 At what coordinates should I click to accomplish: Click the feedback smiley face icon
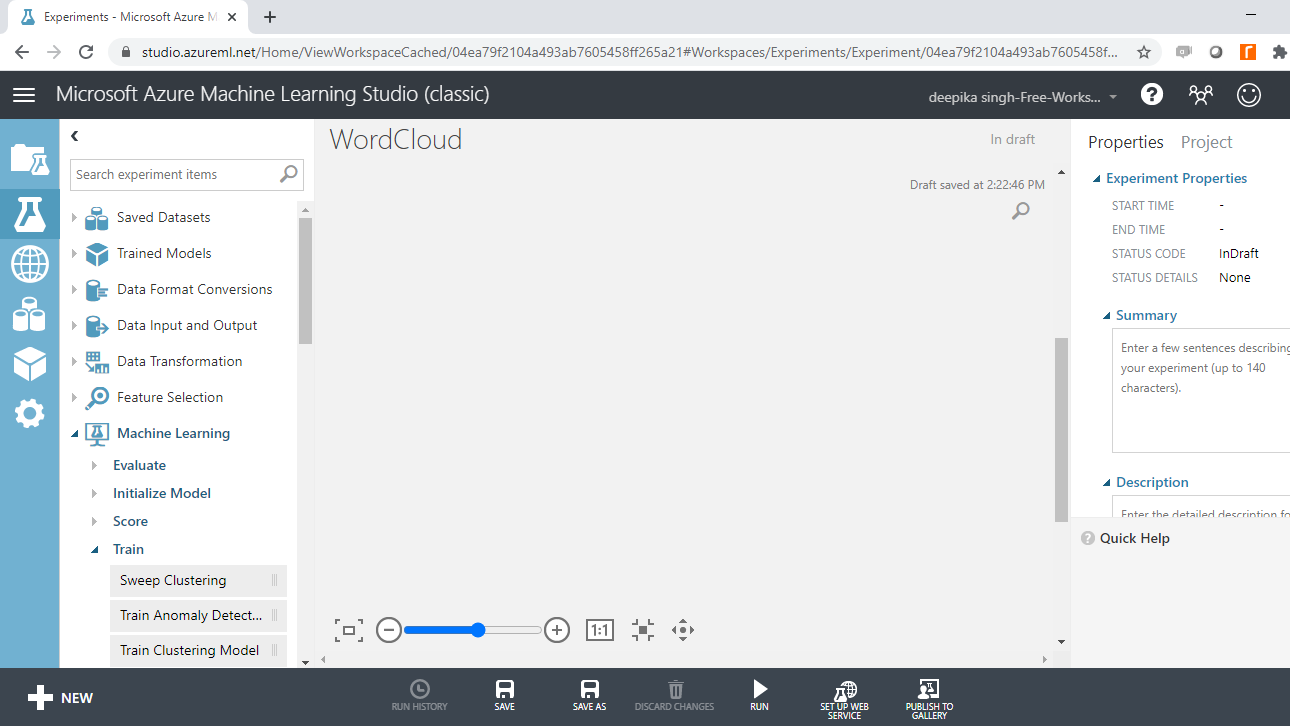pos(1249,94)
